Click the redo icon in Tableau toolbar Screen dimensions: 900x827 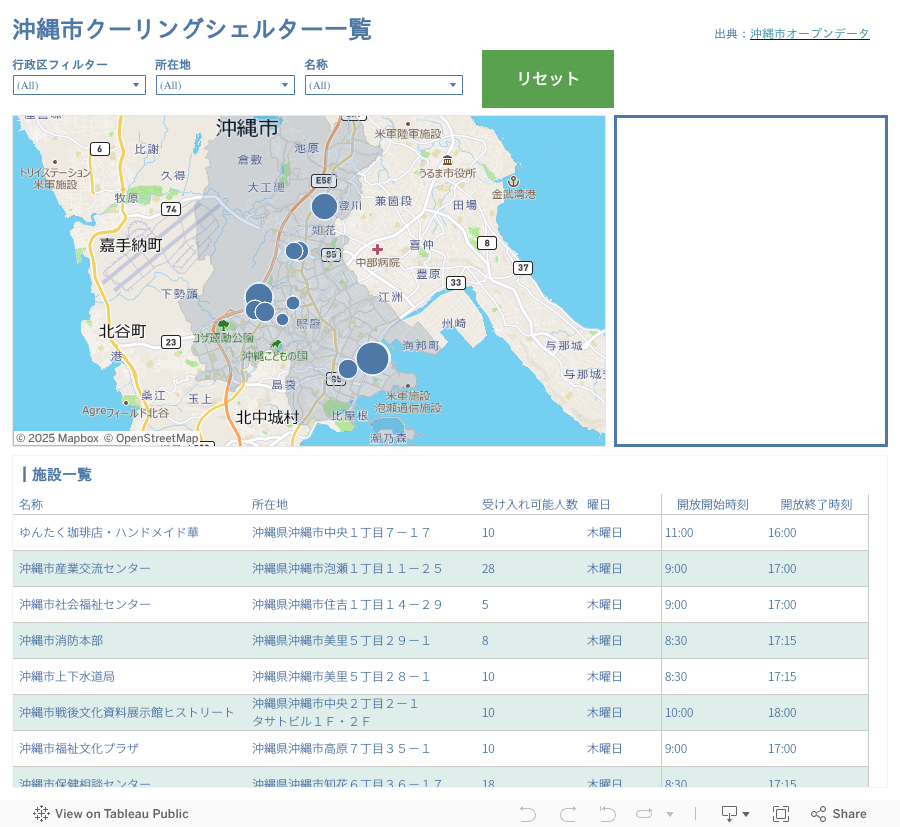point(568,813)
